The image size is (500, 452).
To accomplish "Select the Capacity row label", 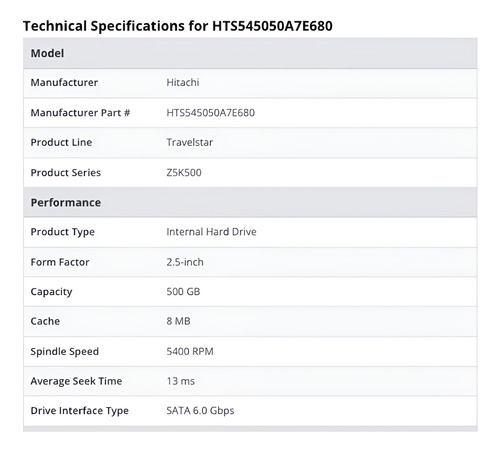I will (51, 292).
